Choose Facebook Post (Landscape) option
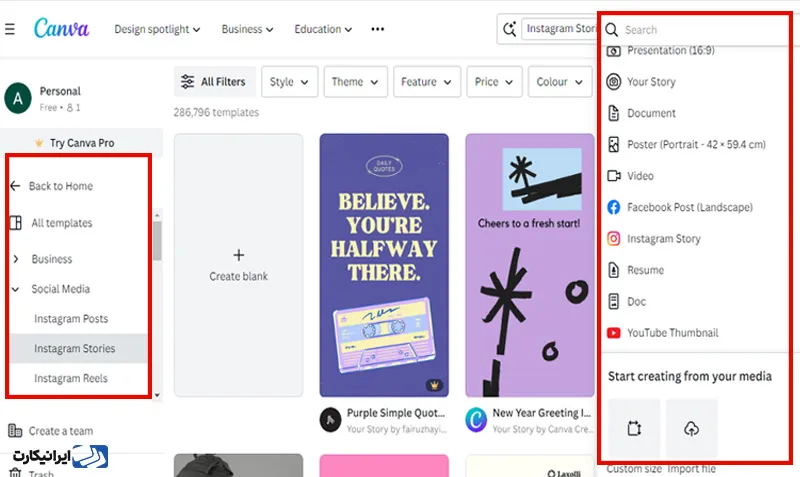The image size is (800, 477). (690, 207)
